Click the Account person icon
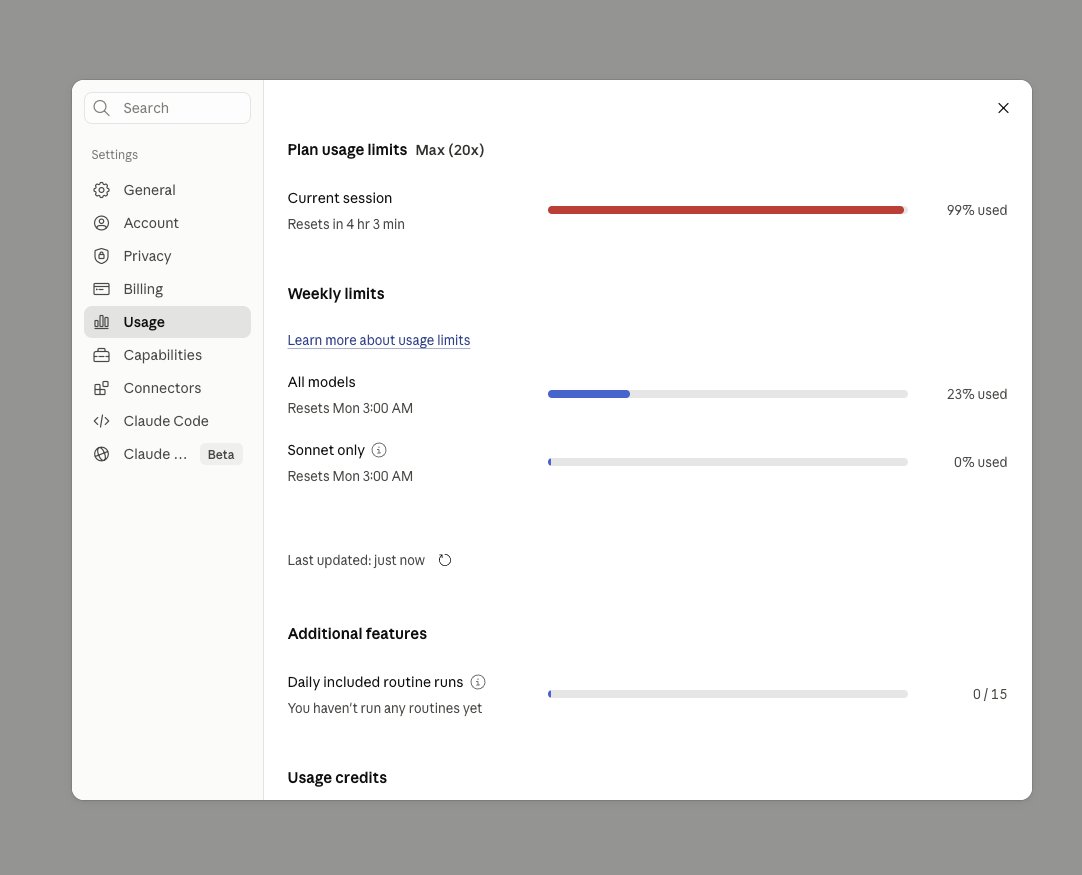The width and height of the screenshot is (1082, 875). [101, 223]
